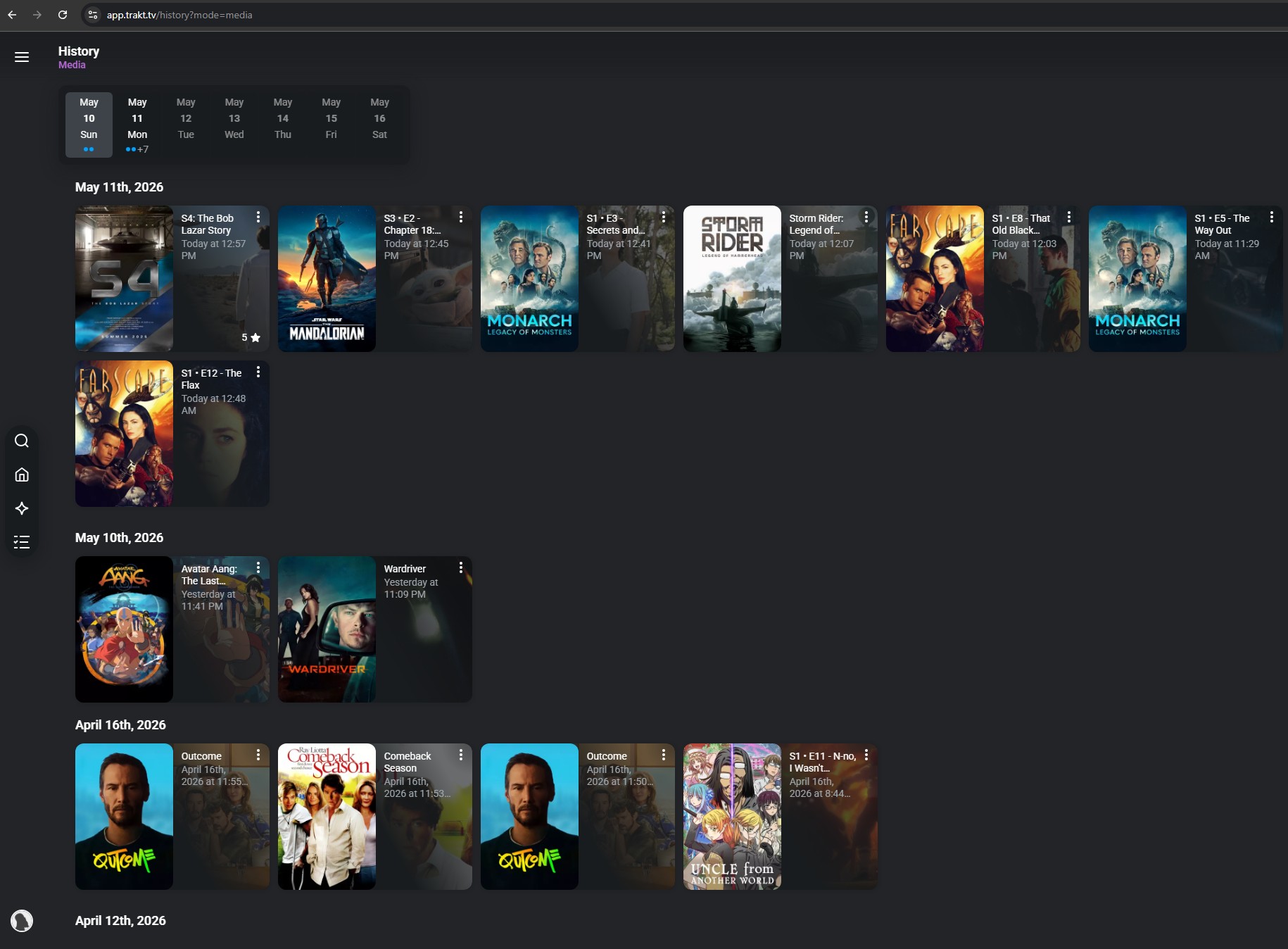Image resolution: width=1288 pixels, height=949 pixels.
Task: View site information icon in address bar
Action: coord(93,15)
